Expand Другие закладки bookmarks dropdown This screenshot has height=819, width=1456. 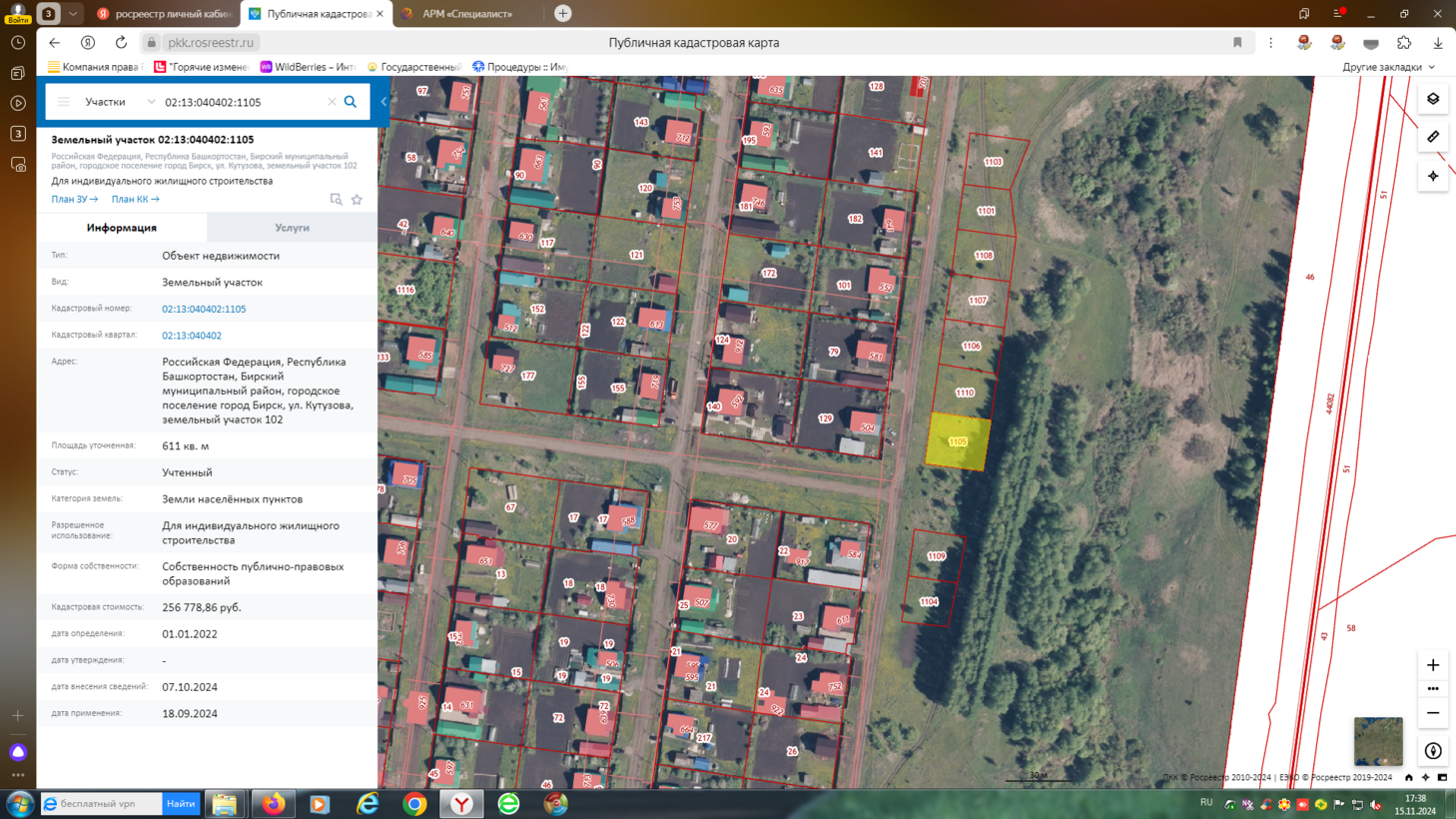point(1389,67)
